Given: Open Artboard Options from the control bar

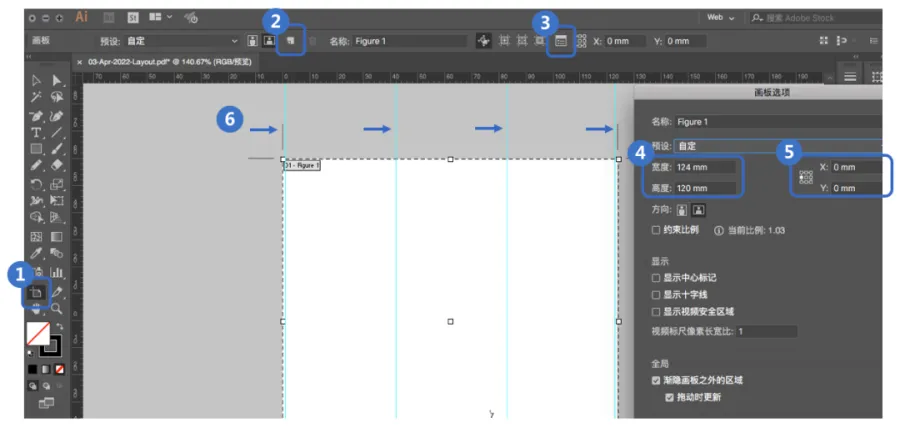Looking at the screenshot, I should (561, 41).
